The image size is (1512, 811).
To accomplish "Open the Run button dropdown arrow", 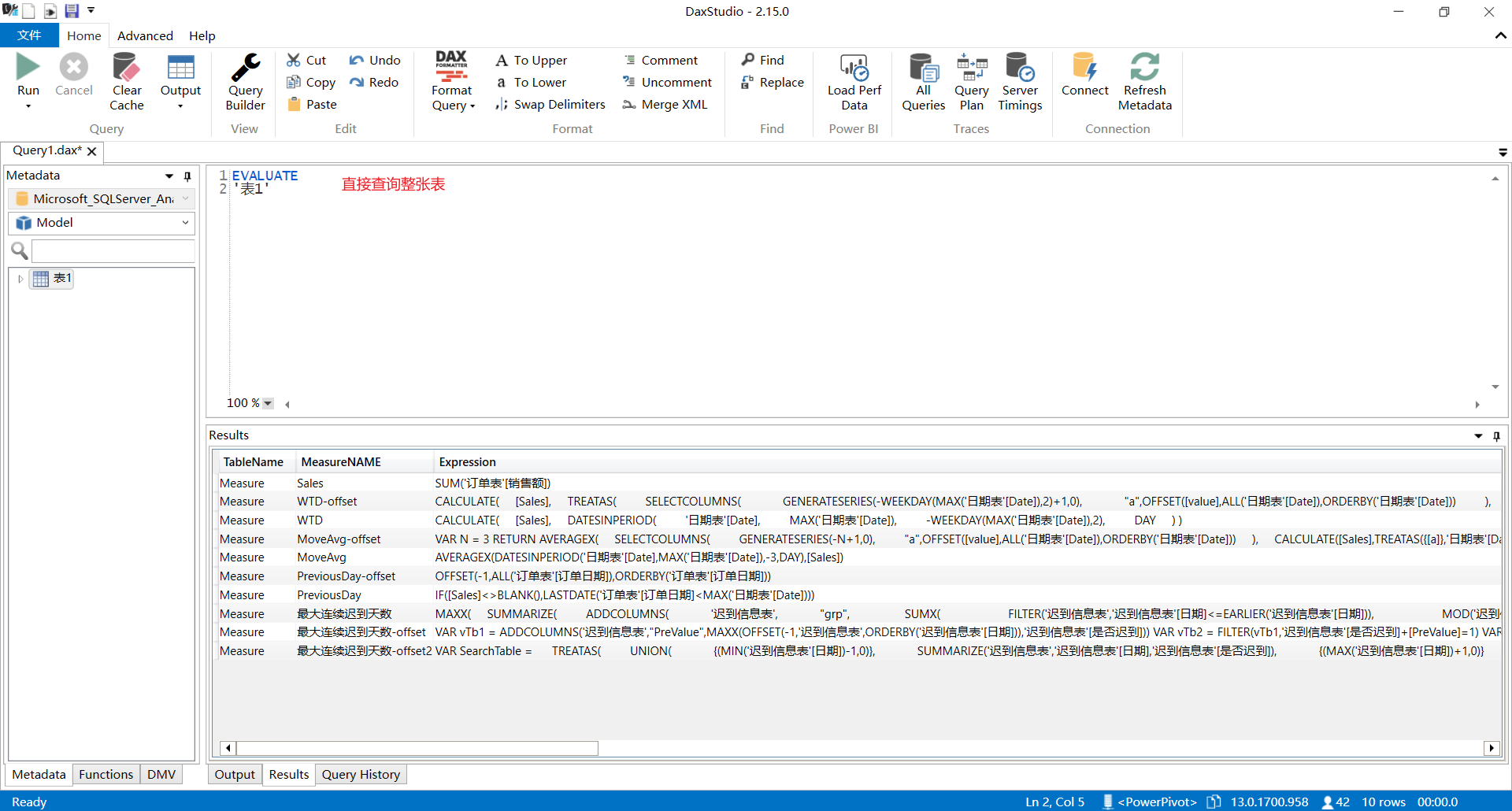I will pos(28,106).
